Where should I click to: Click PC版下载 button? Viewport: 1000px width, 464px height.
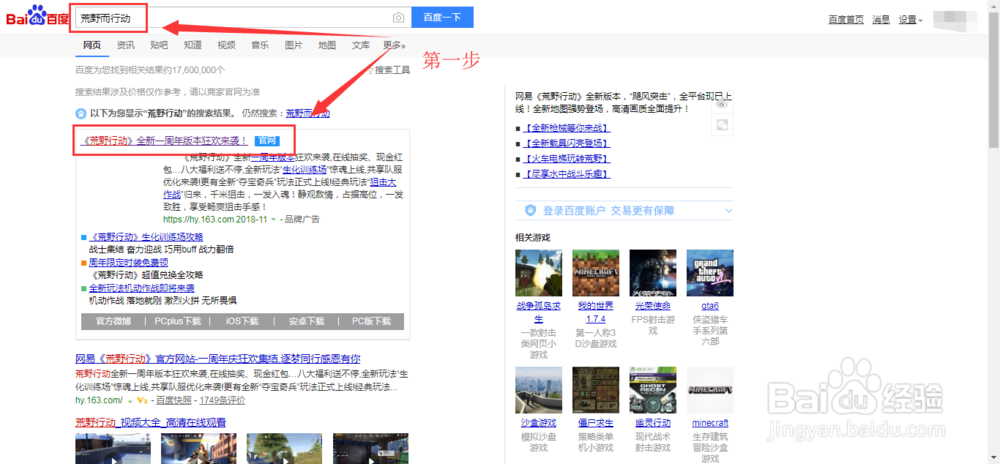tap(371, 321)
